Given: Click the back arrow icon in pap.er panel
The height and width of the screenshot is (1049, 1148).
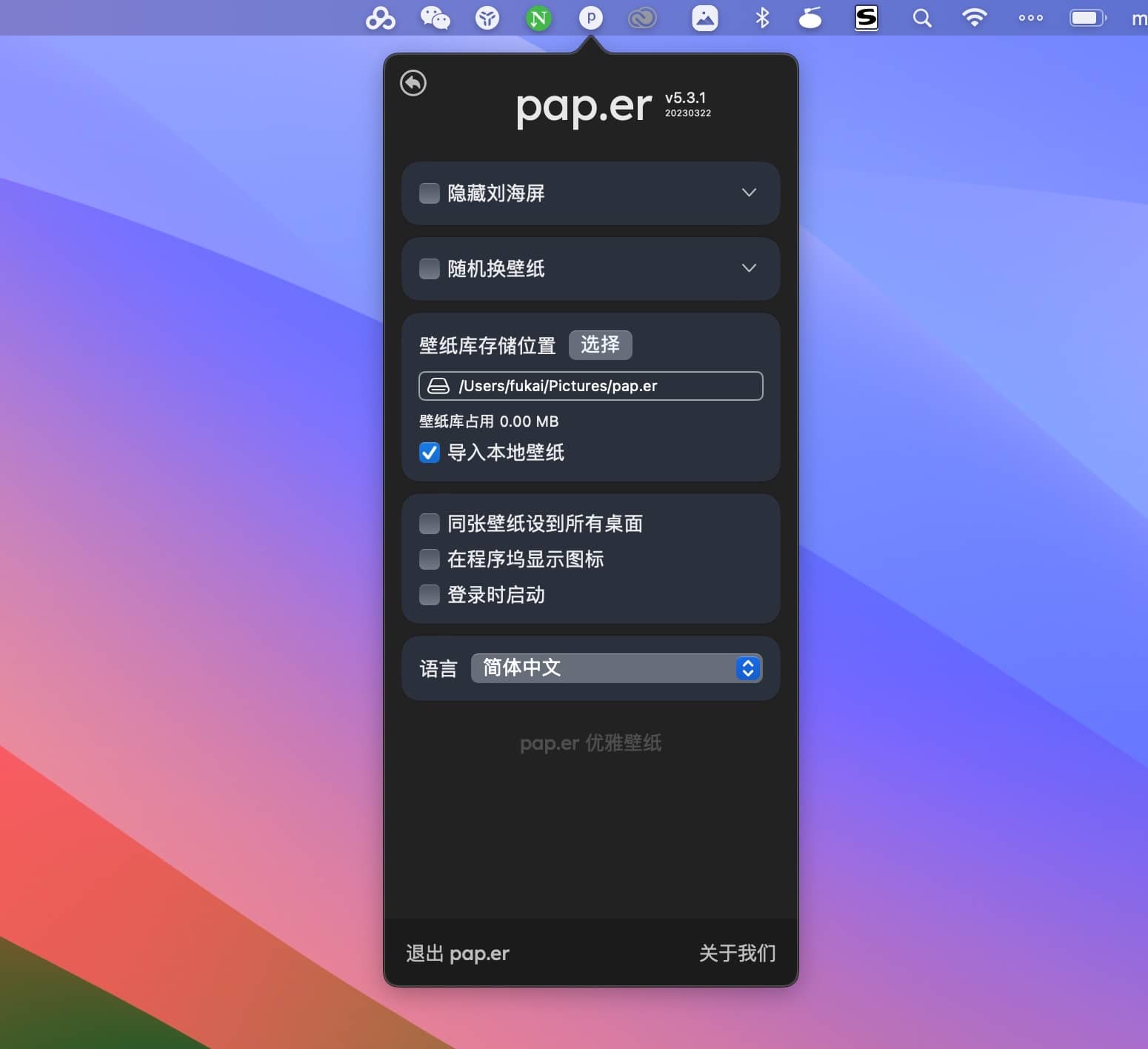Looking at the screenshot, I should pos(413,83).
